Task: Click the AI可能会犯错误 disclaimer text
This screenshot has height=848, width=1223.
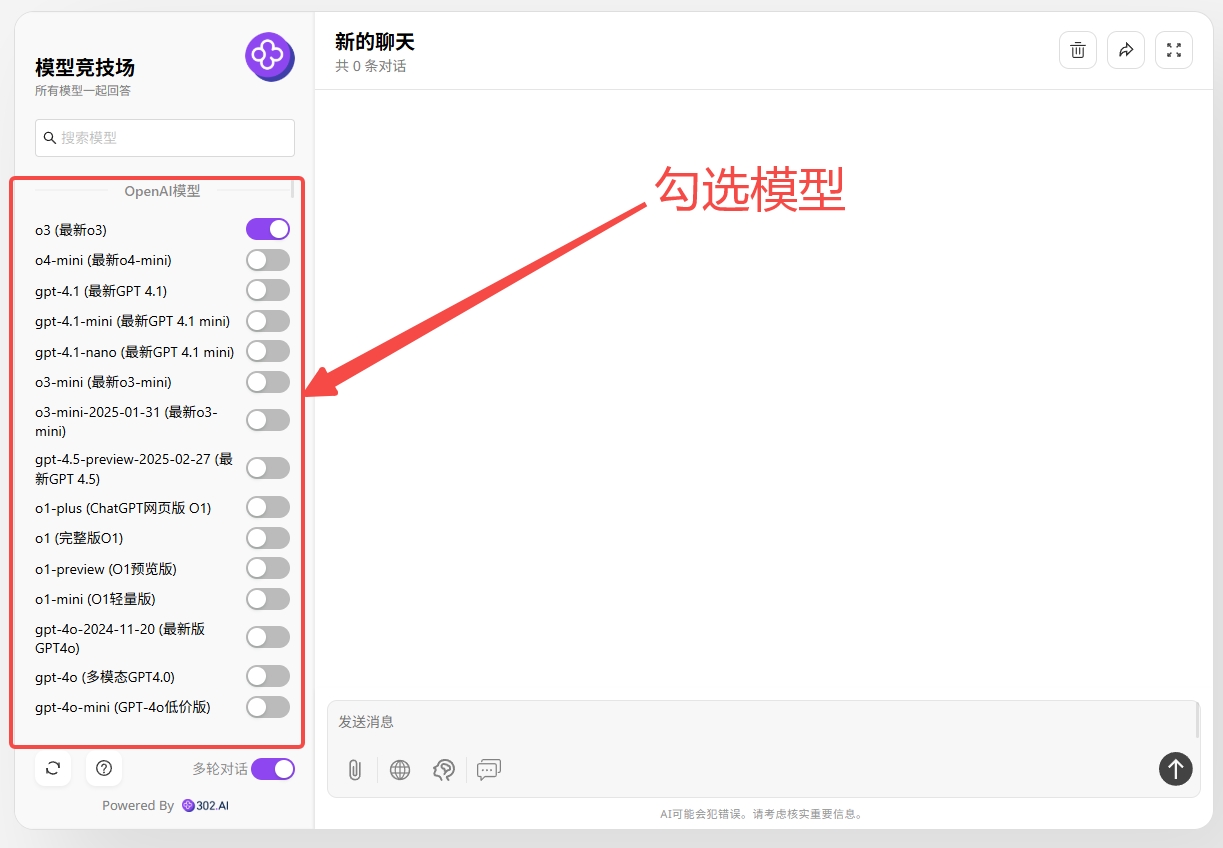Action: tap(761, 814)
